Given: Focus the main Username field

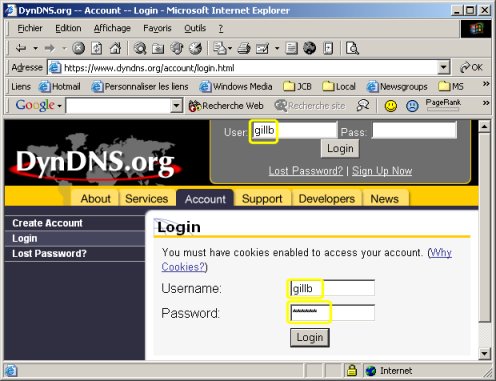Looking at the screenshot, I should coord(332,288).
